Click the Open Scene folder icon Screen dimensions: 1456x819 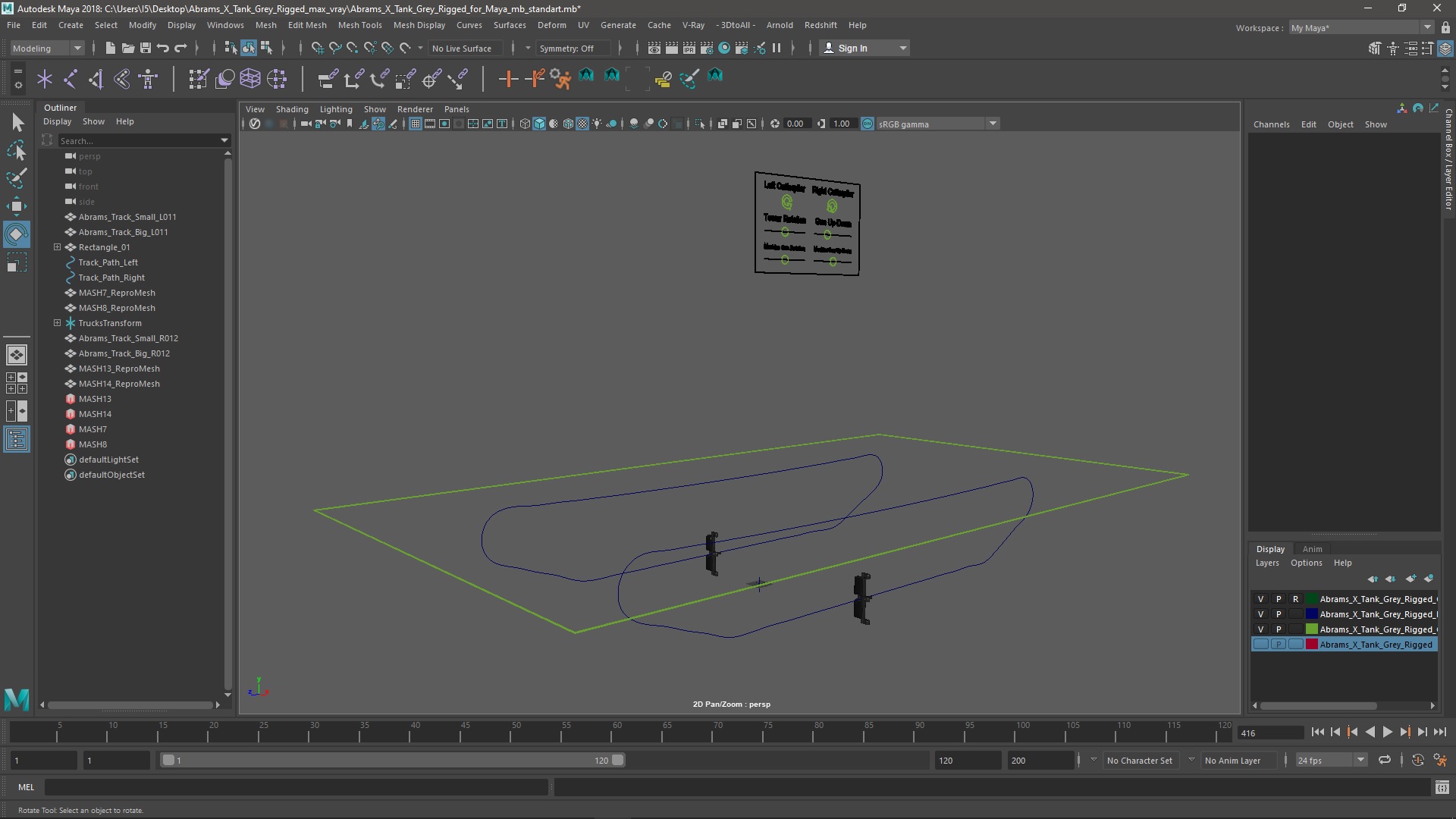128,48
